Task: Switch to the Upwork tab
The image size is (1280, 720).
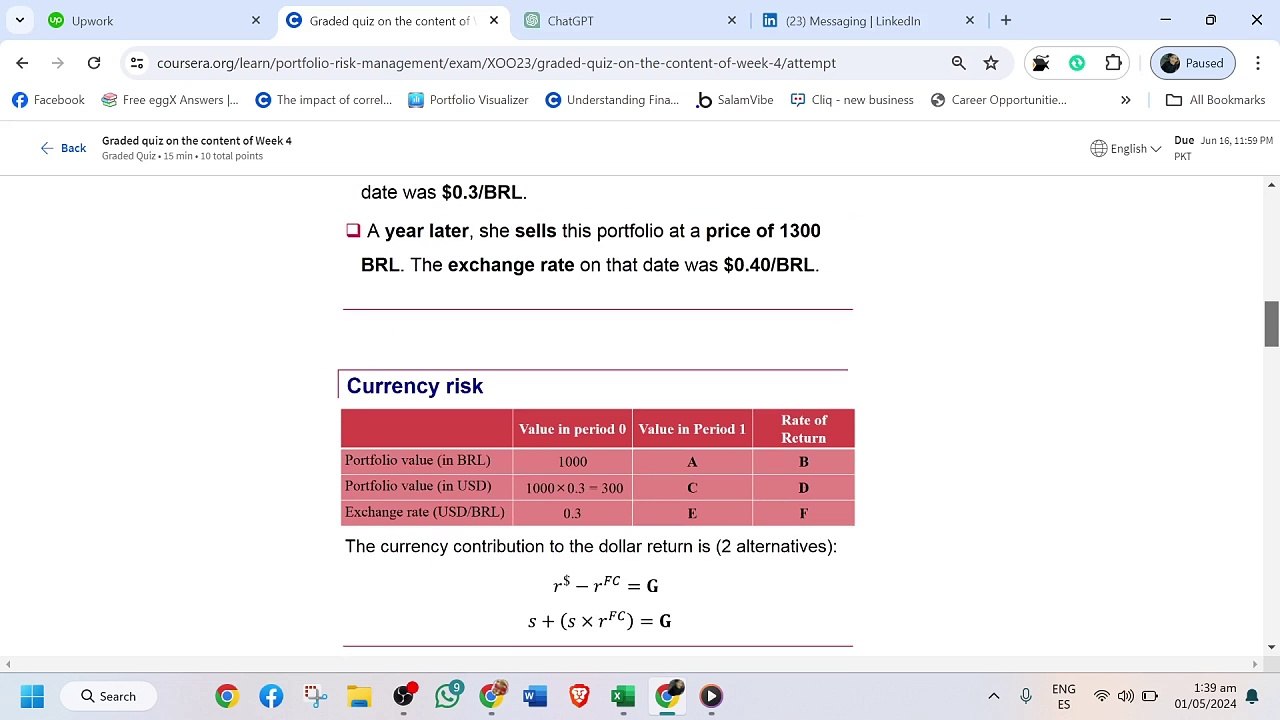Action: click(155, 20)
